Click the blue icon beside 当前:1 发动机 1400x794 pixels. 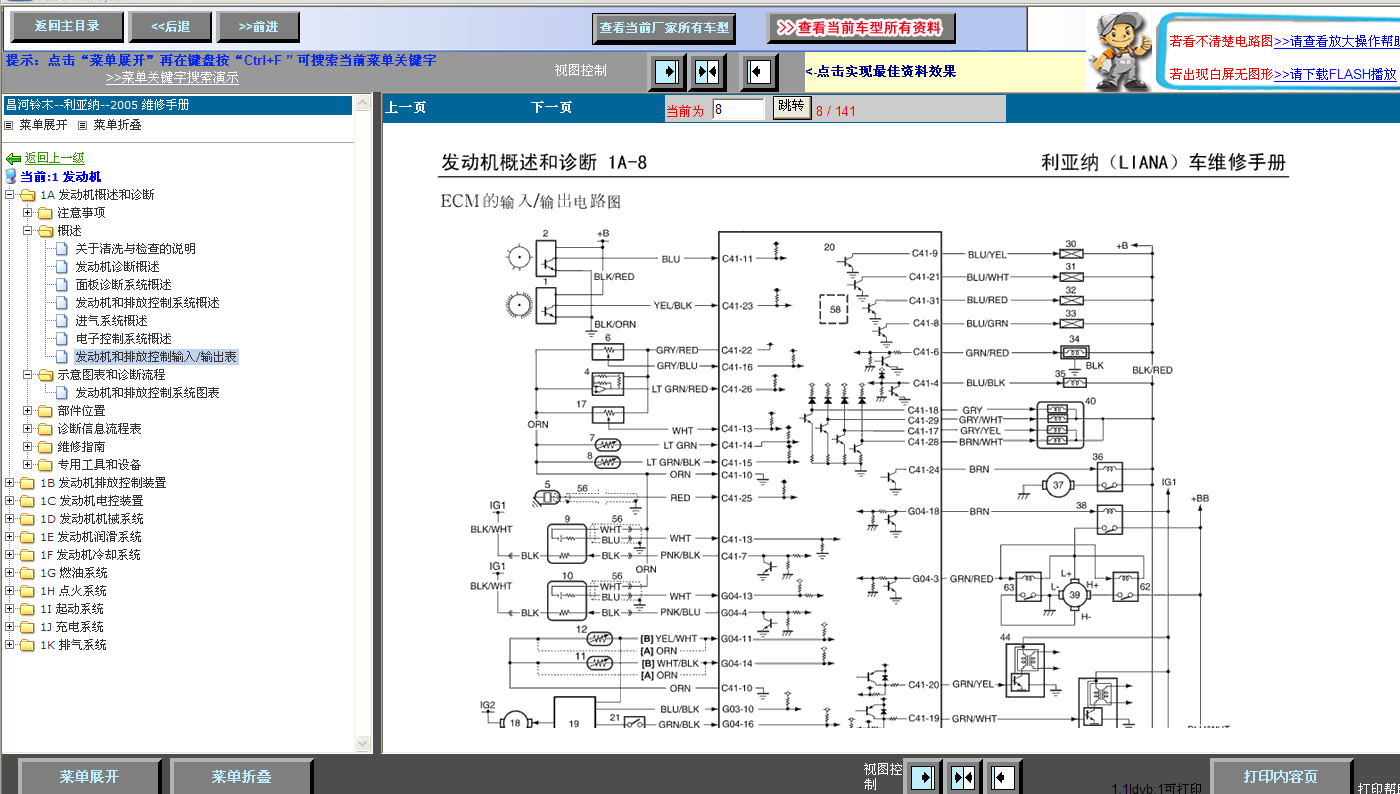coord(11,176)
